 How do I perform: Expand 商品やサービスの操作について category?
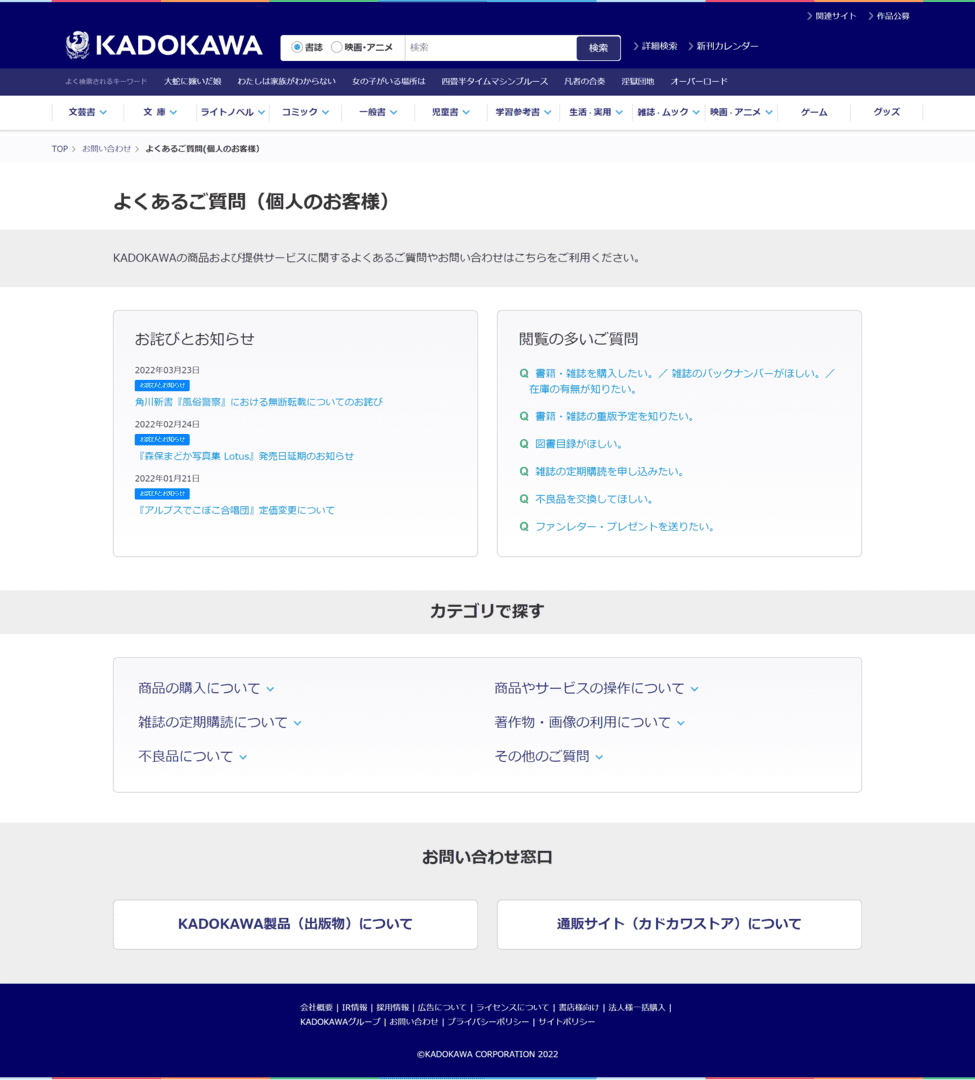(x=596, y=688)
